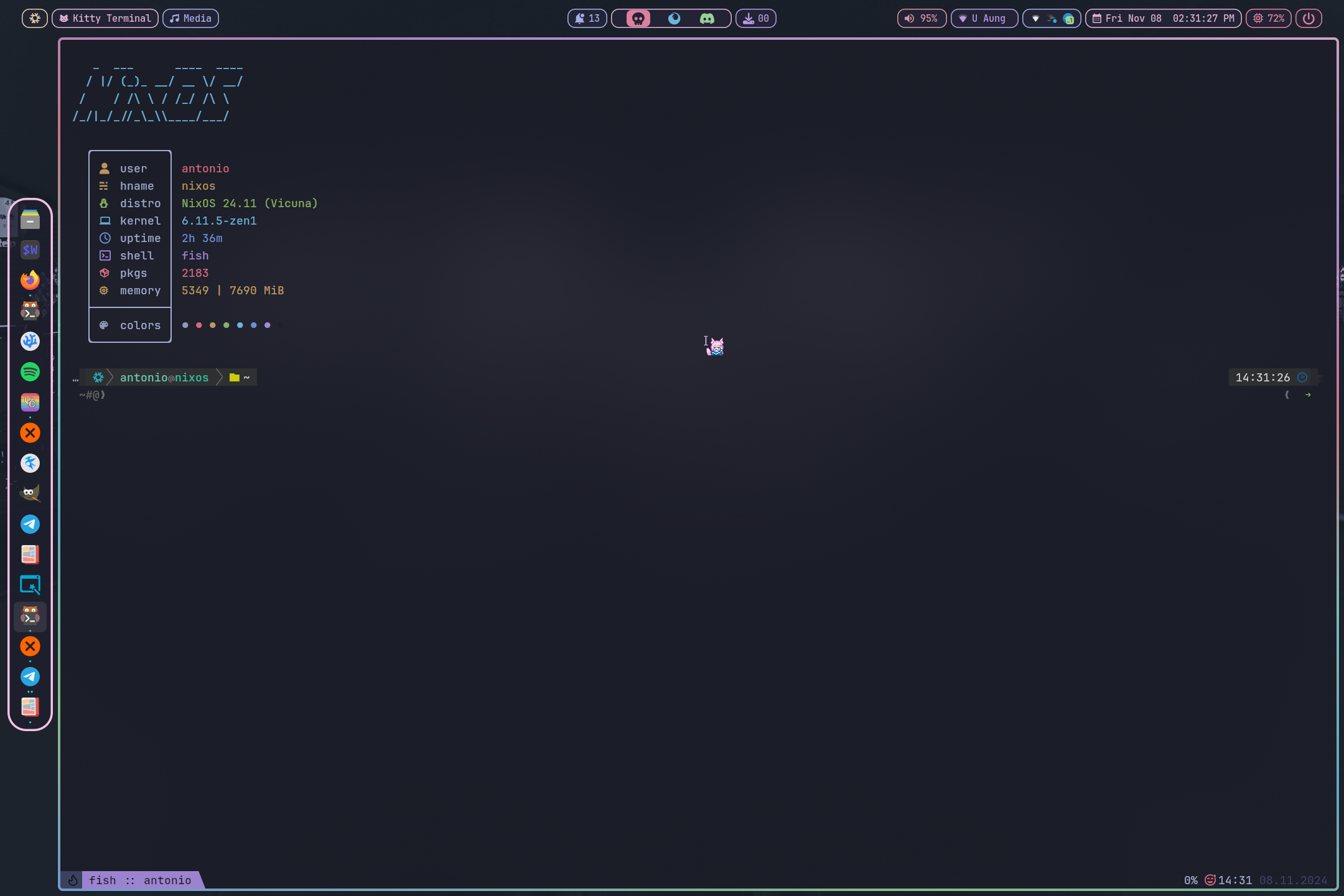Click the Media button in top bar

coord(191,19)
